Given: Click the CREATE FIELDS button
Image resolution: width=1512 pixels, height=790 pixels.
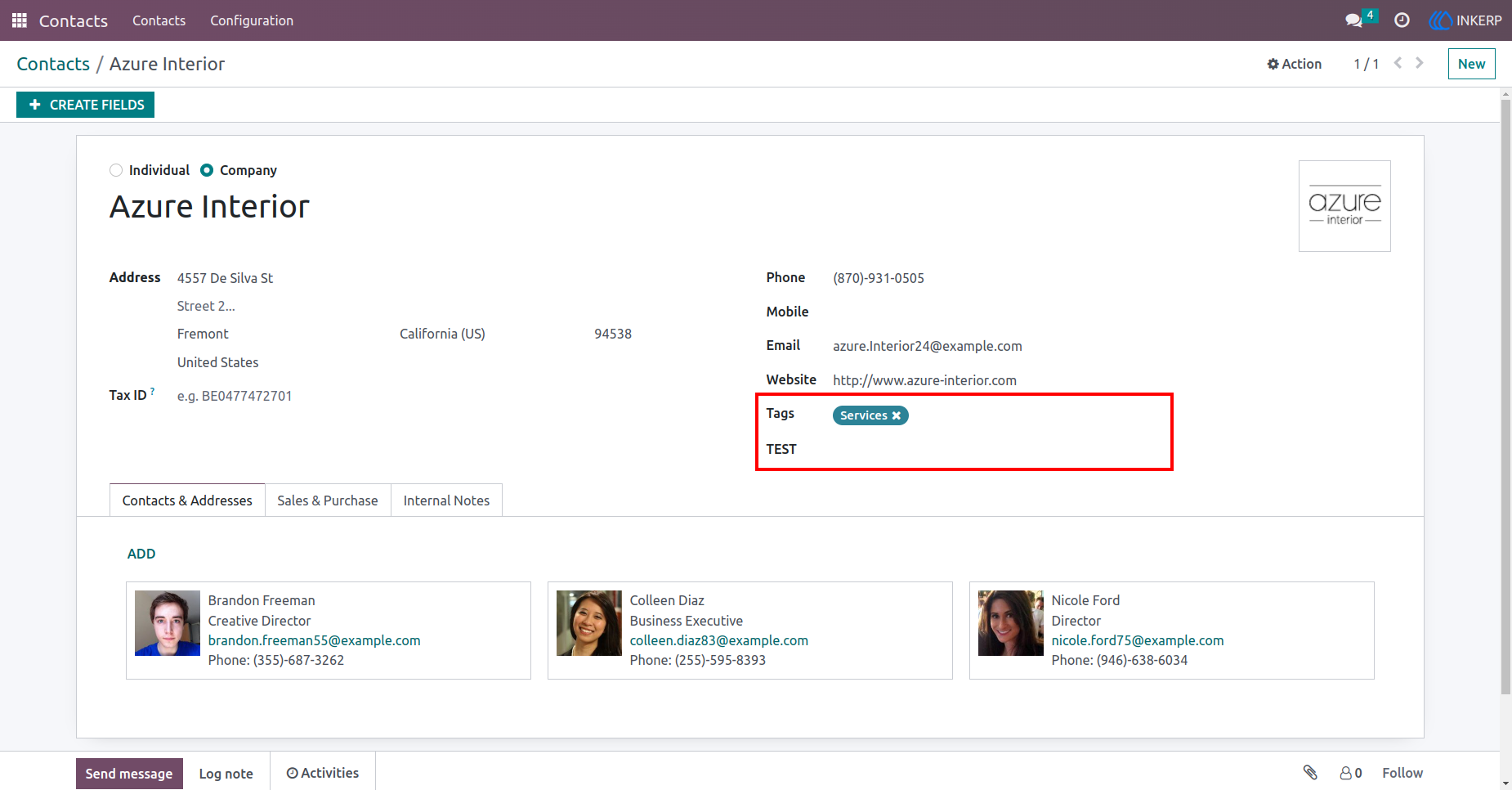Looking at the screenshot, I should point(85,105).
